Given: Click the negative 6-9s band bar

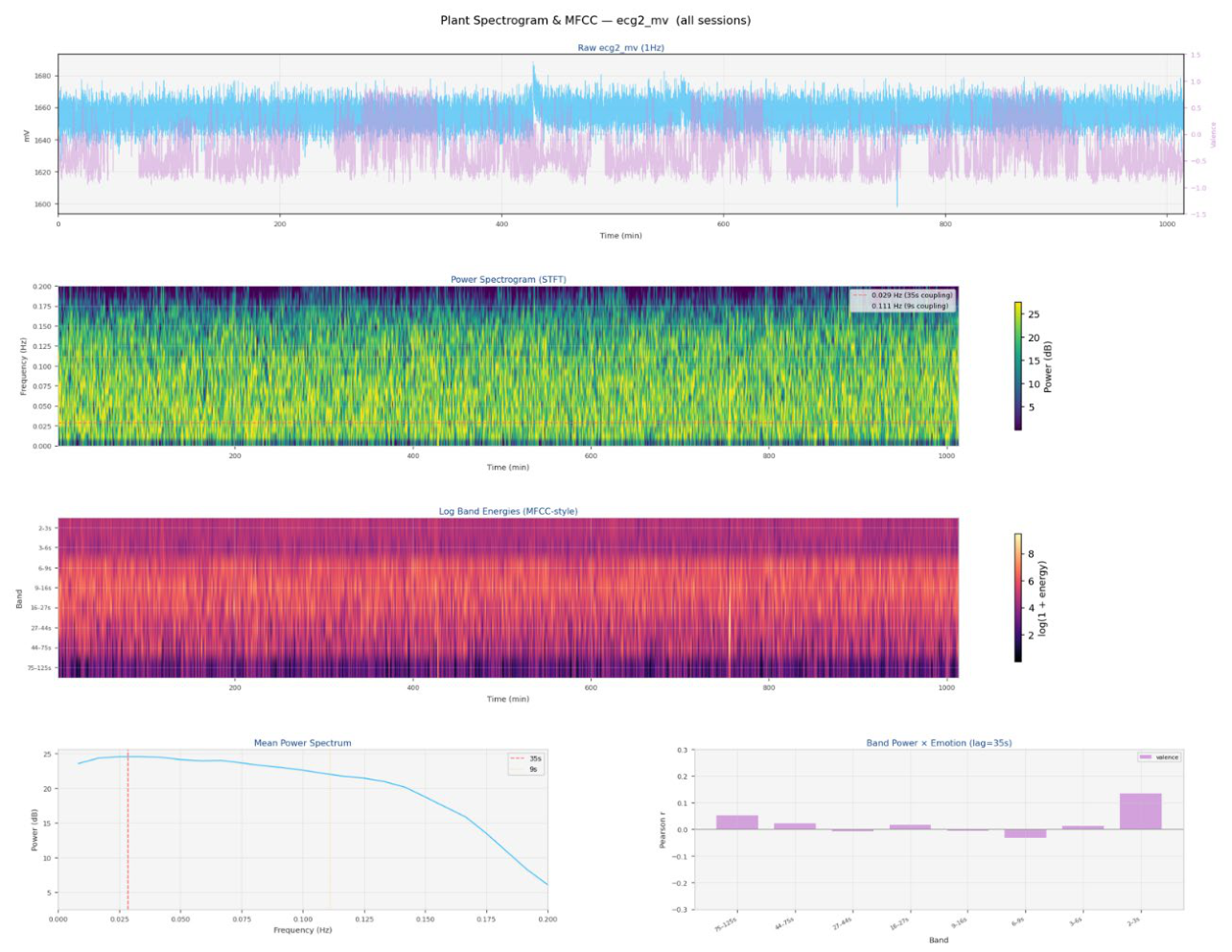Looking at the screenshot, I should click(1025, 833).
